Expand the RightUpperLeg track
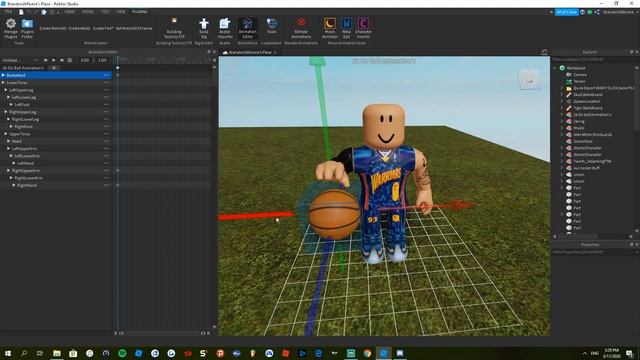The width and height of the screenshot is (640, 360). click(x=6, y=112)
